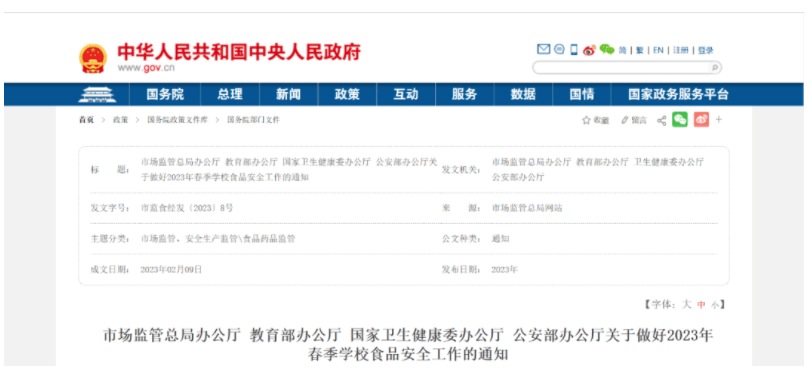Click the WeChat icon in top header
812x371 pixels.
point(607,49)
